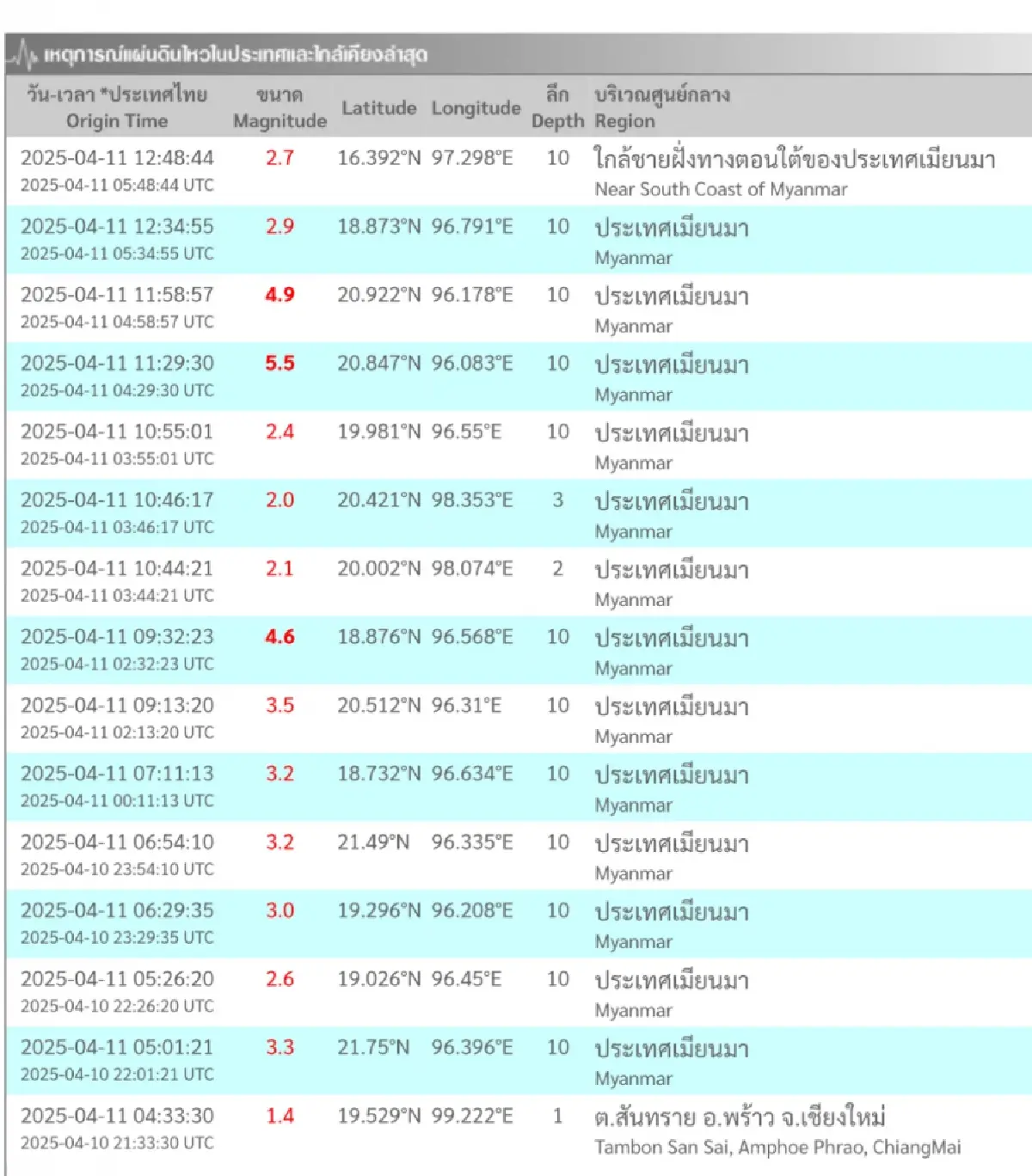Click the Longitude column header
This screenshot has width=1032, height=1176.
coord(475,108)
